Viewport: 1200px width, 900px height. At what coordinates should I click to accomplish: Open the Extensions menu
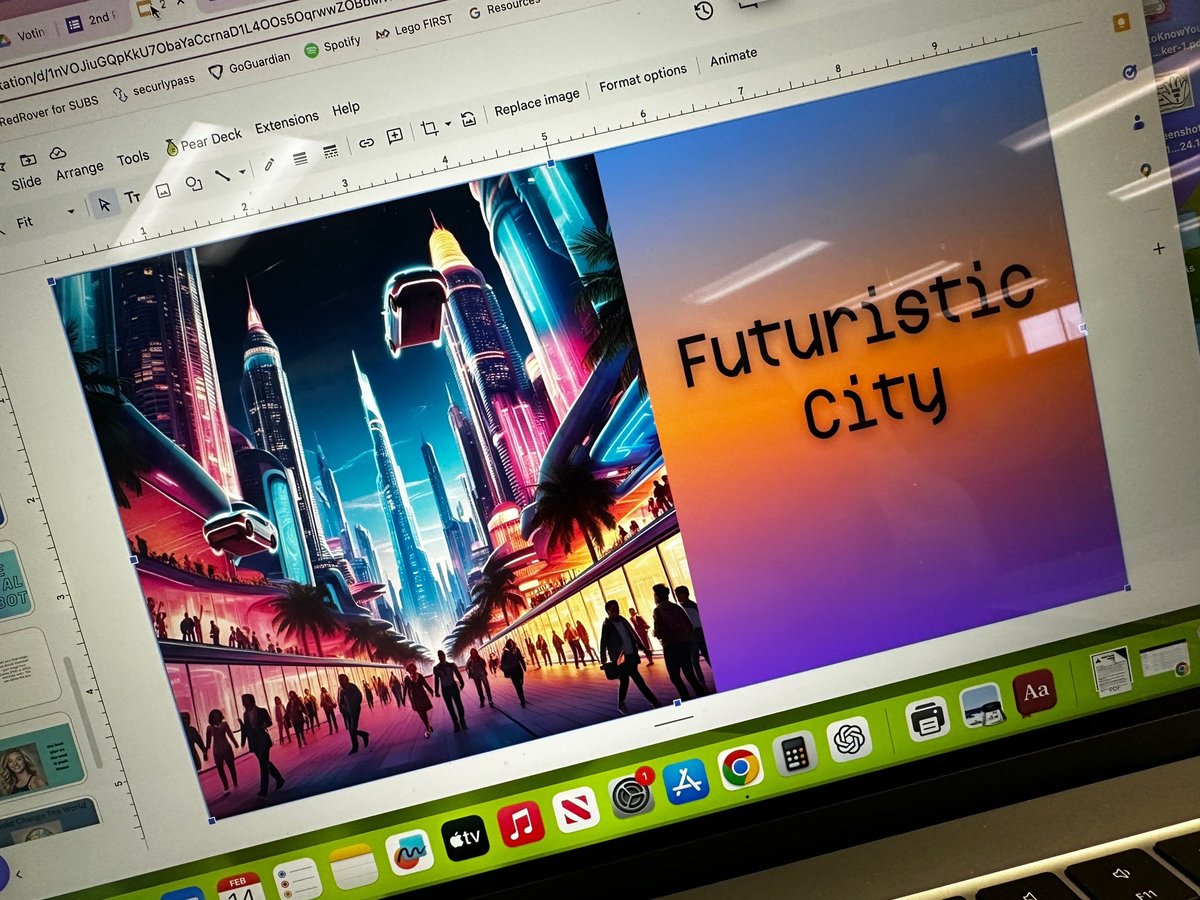tap(285, 118)
